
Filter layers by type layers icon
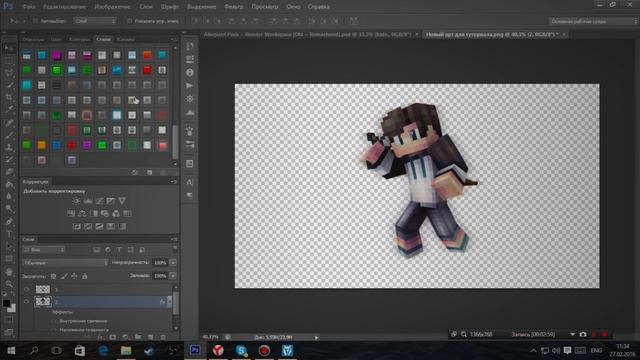[x=119, y=250]
